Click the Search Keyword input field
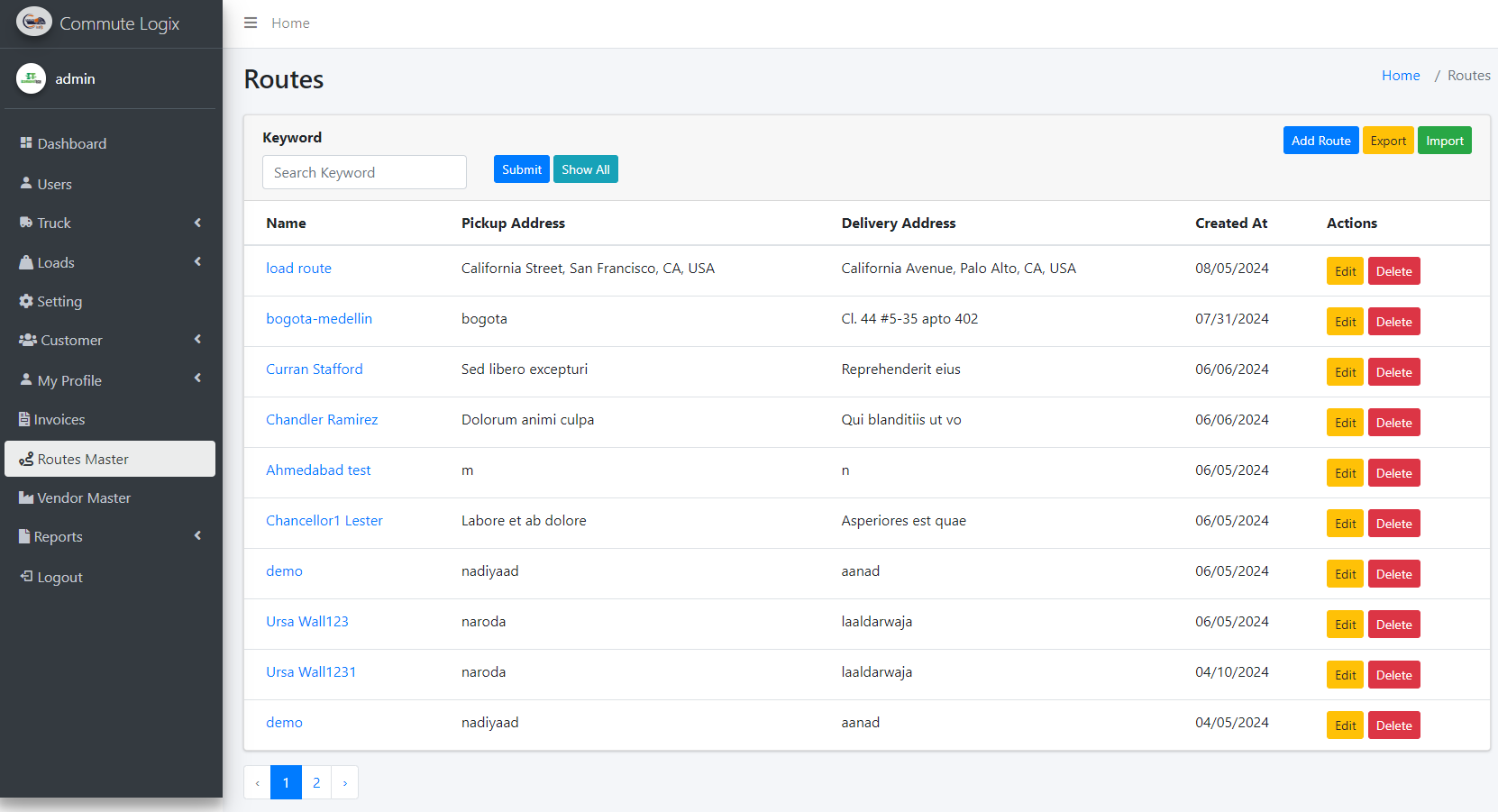Image resolution: width=1498 pixels, height=812 pixels. pos(364,172)
